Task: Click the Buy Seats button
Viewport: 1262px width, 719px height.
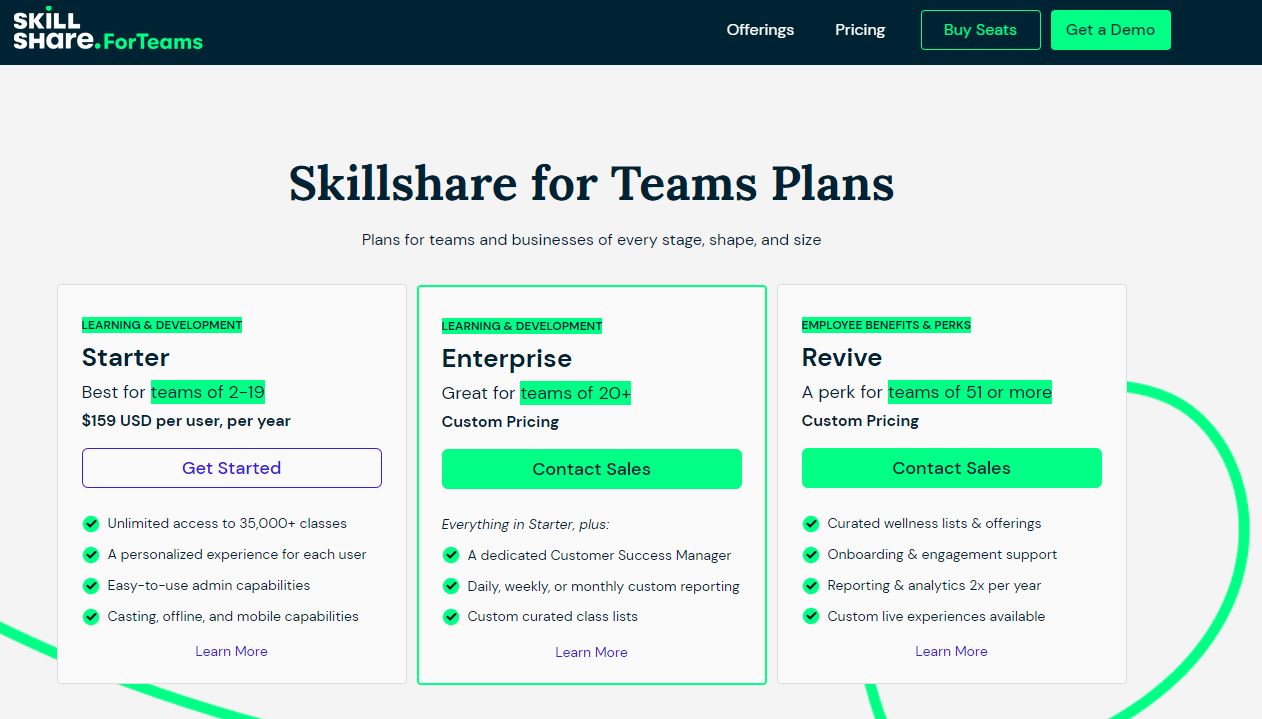Action: click(x=980, y=30)
